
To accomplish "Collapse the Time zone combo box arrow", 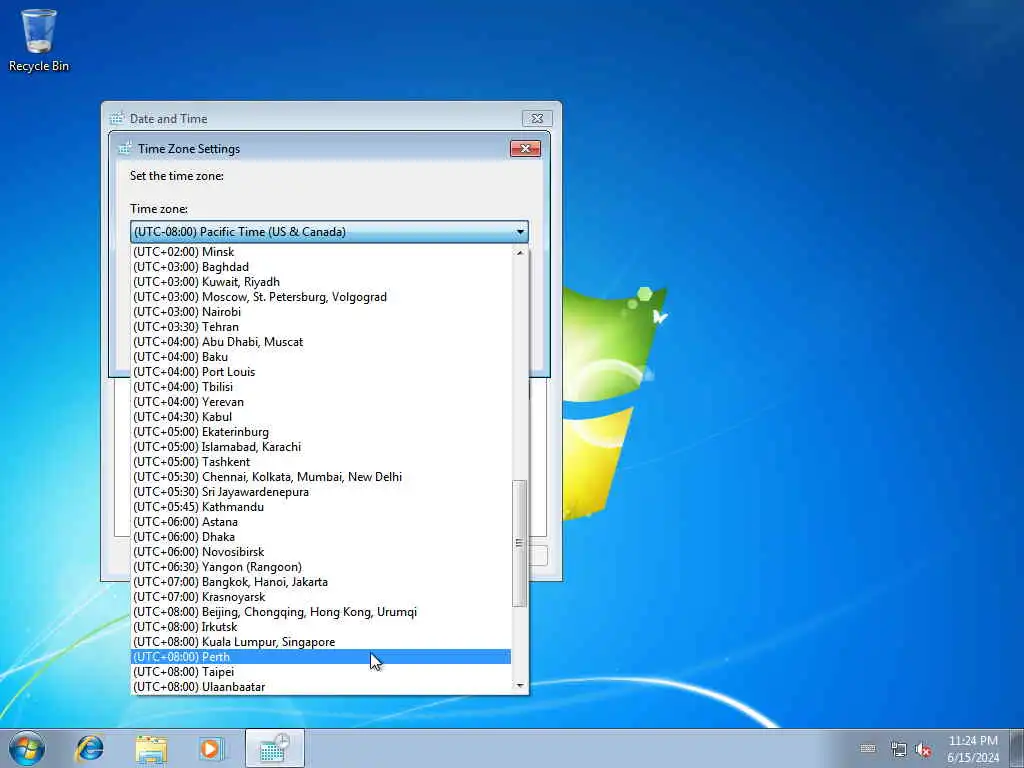I will pyautogui.click(x=520, y=232).
